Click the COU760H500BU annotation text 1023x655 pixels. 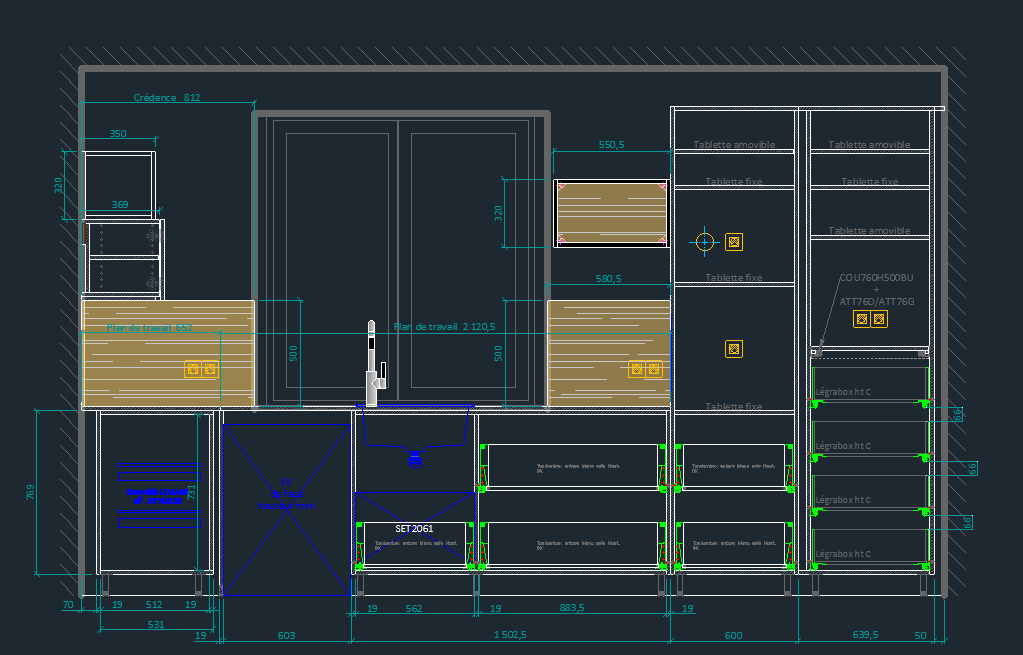pyautogui.click(x=876, y=277)
